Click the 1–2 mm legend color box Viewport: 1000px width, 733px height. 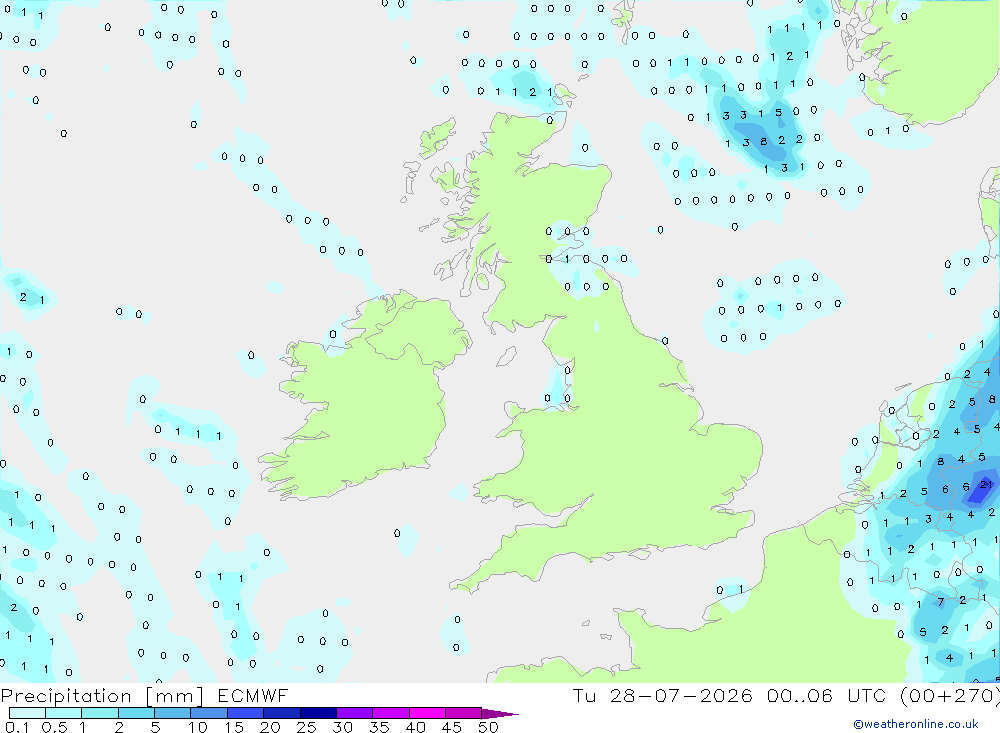pyautogui.click(x=99, y=713)
